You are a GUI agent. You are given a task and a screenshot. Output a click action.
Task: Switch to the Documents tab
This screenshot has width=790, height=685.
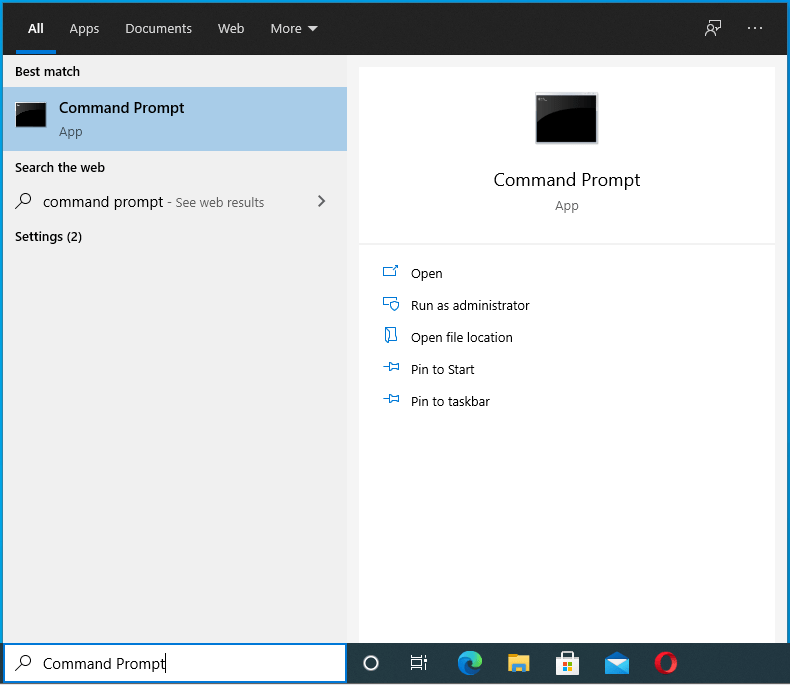click(x=157, y=28)
